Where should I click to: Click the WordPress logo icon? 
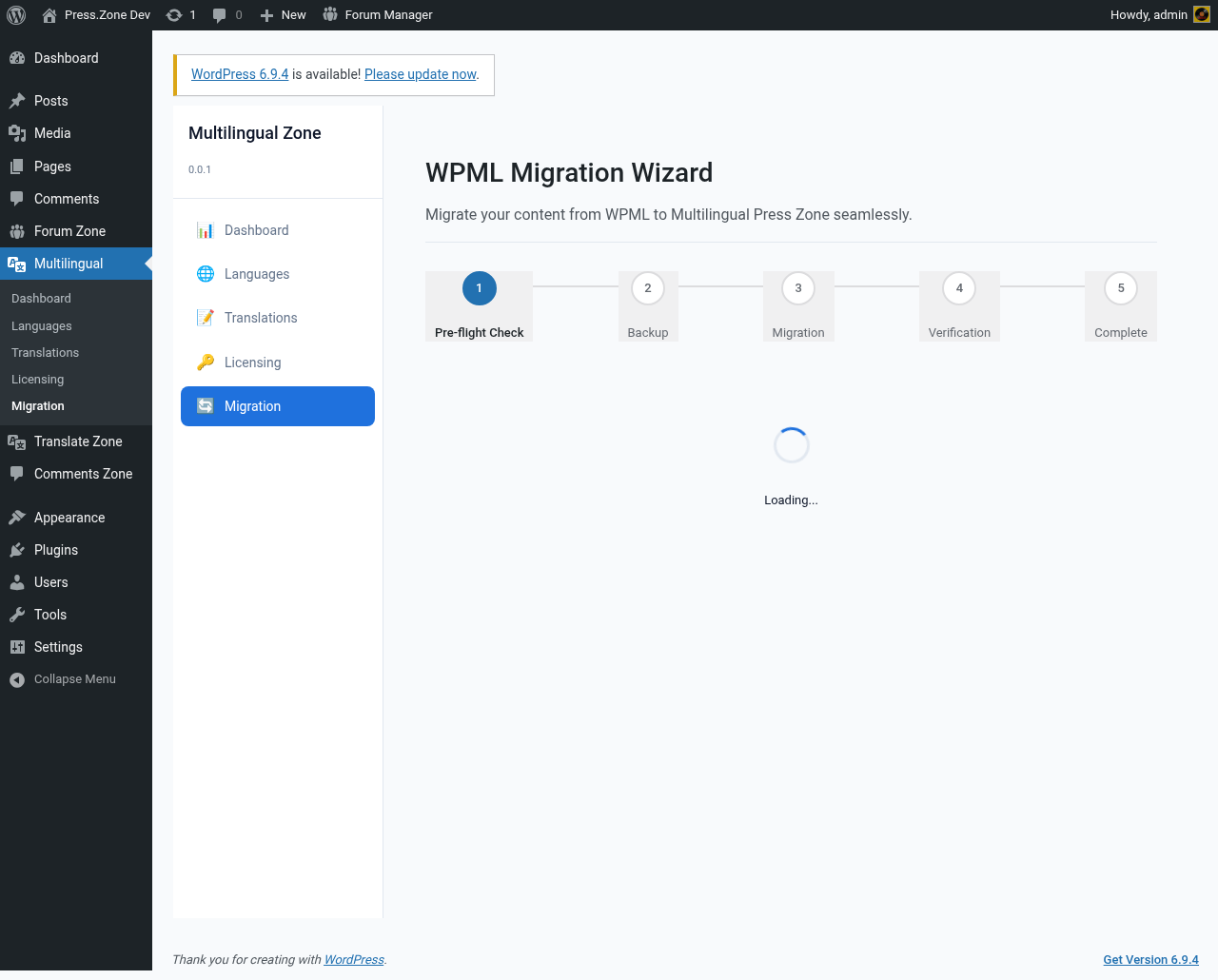pyautogui.click(x=16, y=15)
